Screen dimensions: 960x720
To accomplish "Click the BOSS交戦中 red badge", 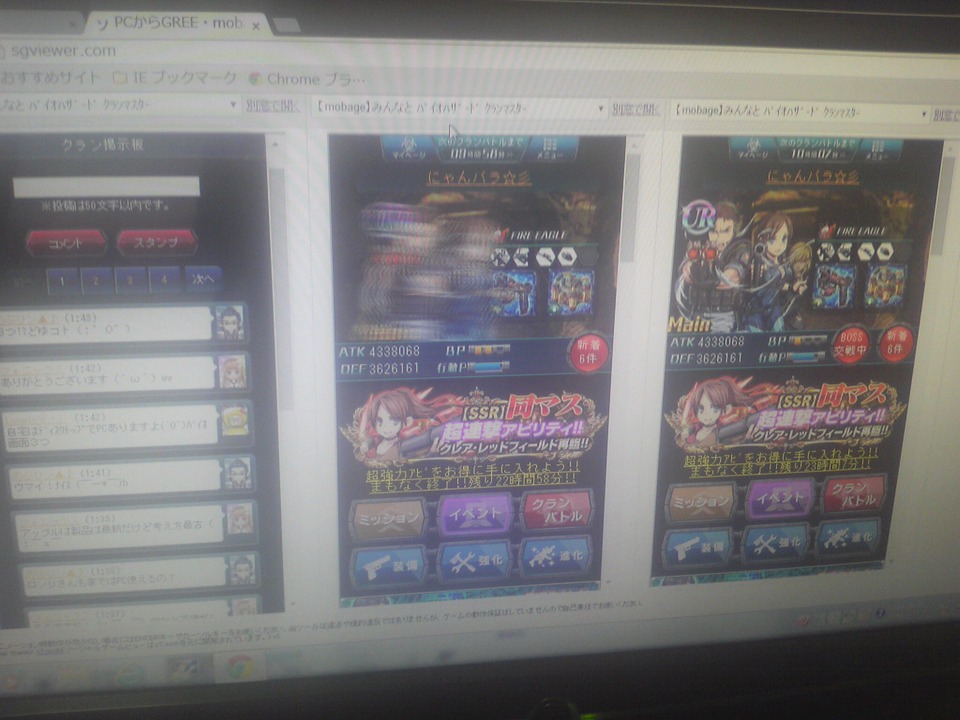I will point(850,343).
